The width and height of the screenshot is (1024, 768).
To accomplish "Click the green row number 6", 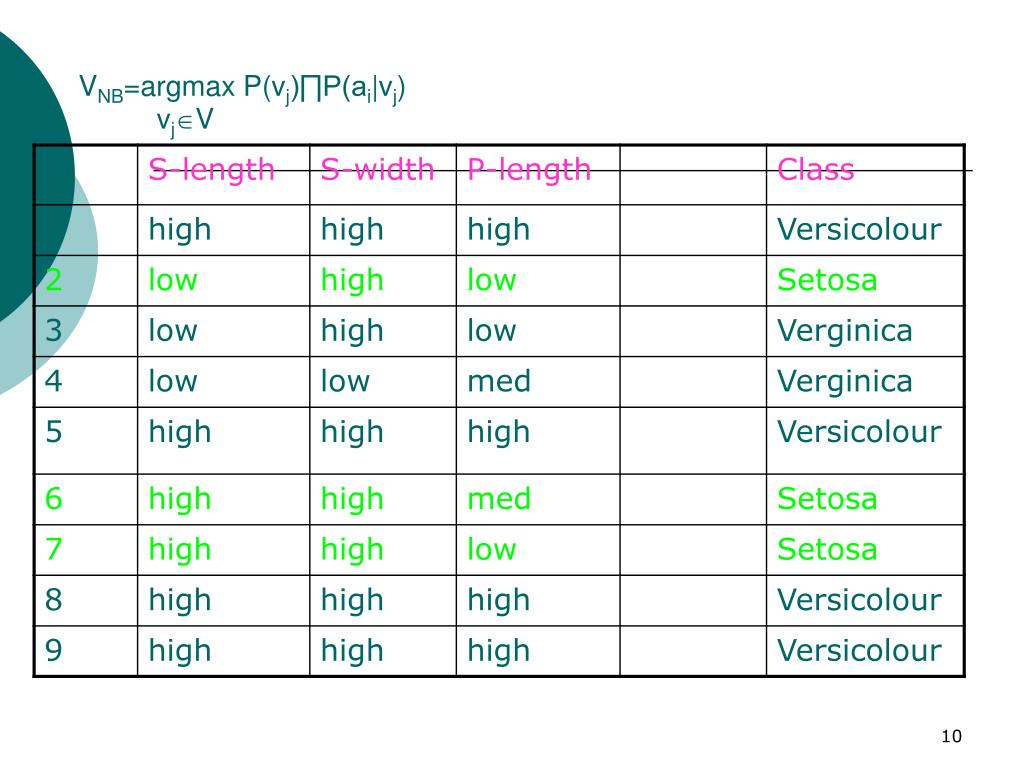I will pyautogui.click(x=54, y=499).
